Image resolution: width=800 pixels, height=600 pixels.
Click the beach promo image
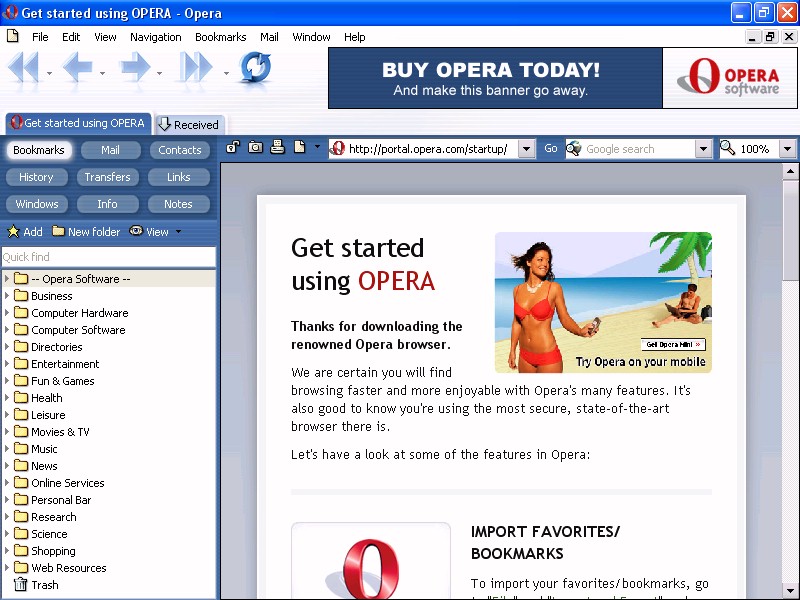pos(603,303)
